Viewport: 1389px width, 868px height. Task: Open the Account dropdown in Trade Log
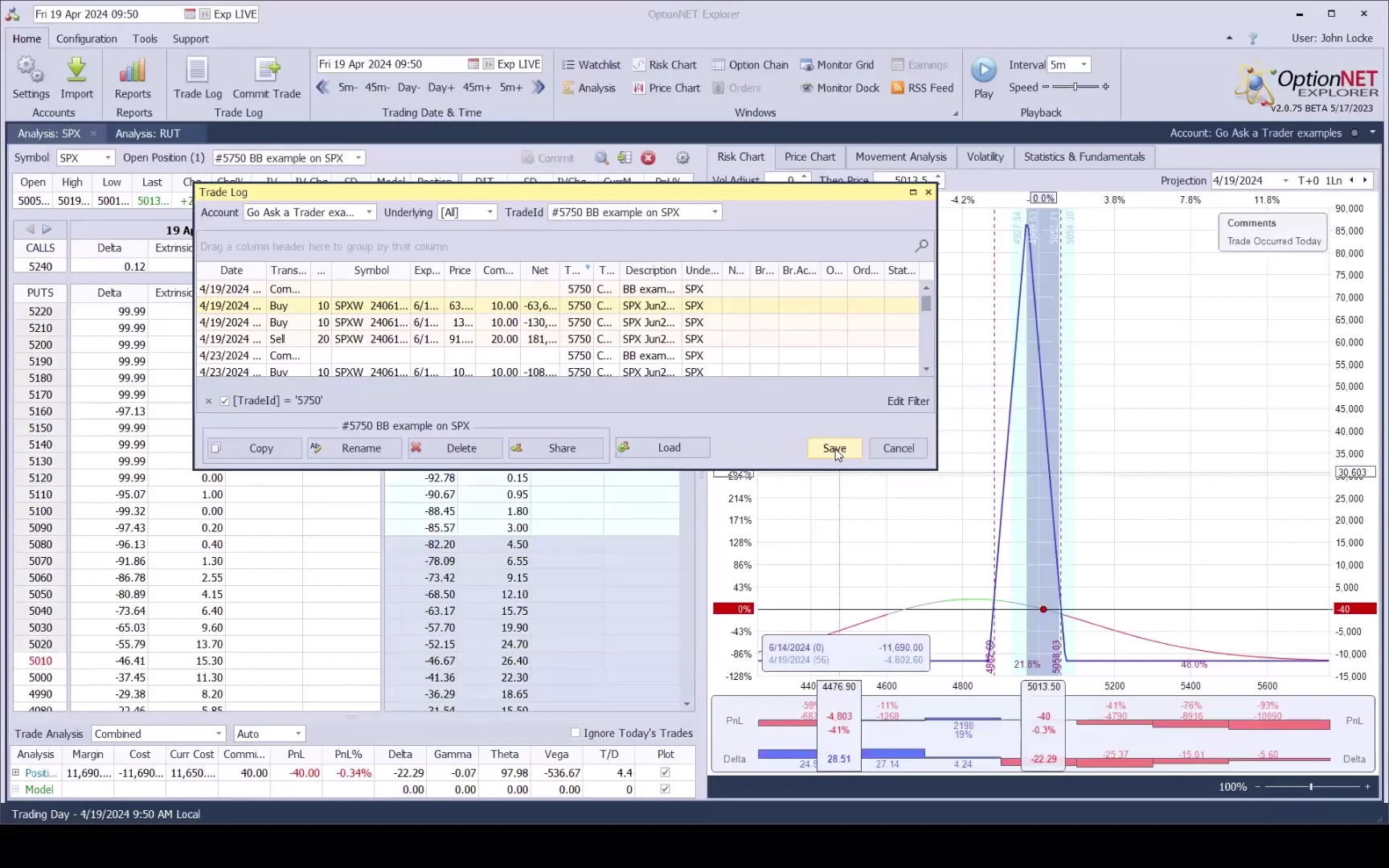pyautogui.click(x=369, y=212)
